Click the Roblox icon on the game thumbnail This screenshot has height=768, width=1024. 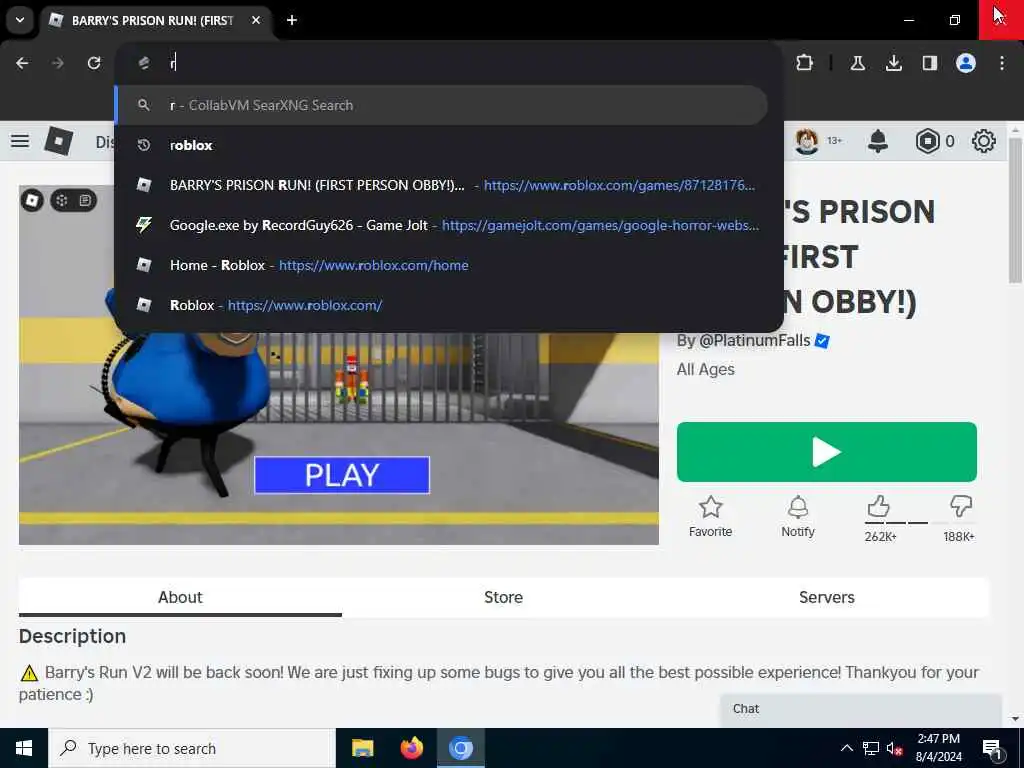[x=32, y=200]
